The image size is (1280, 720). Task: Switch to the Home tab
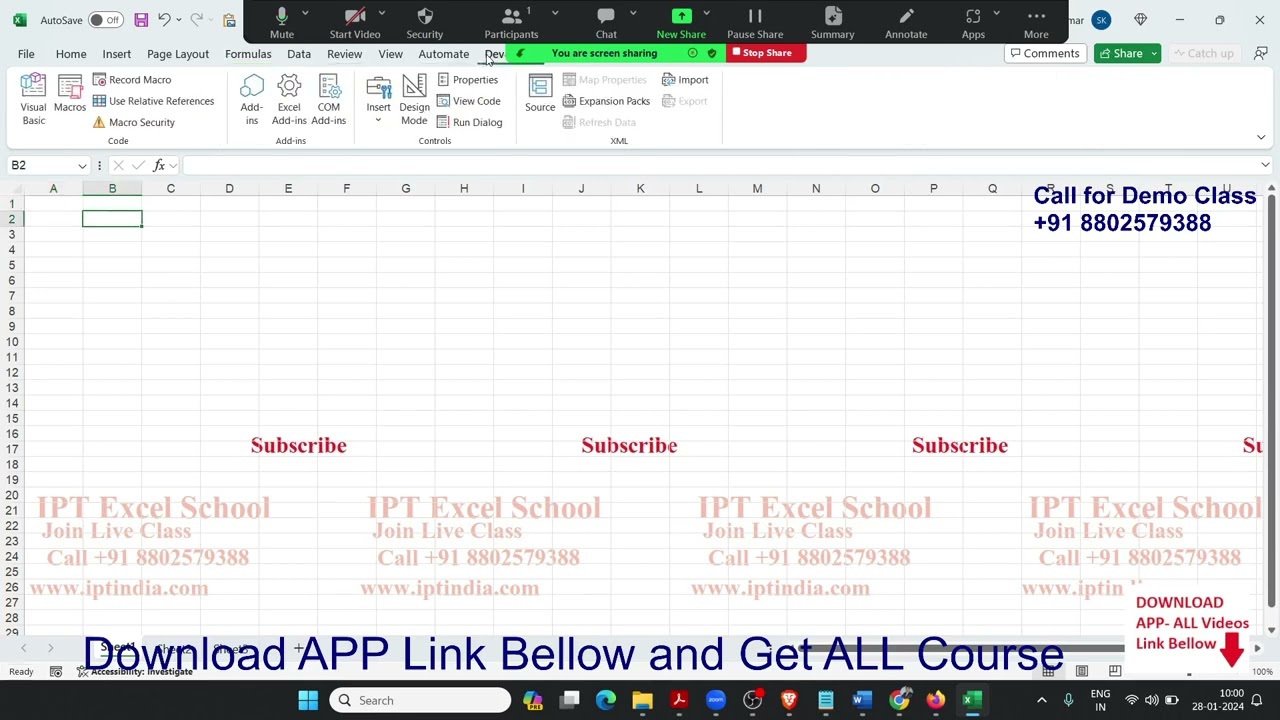tap(71, 54)
